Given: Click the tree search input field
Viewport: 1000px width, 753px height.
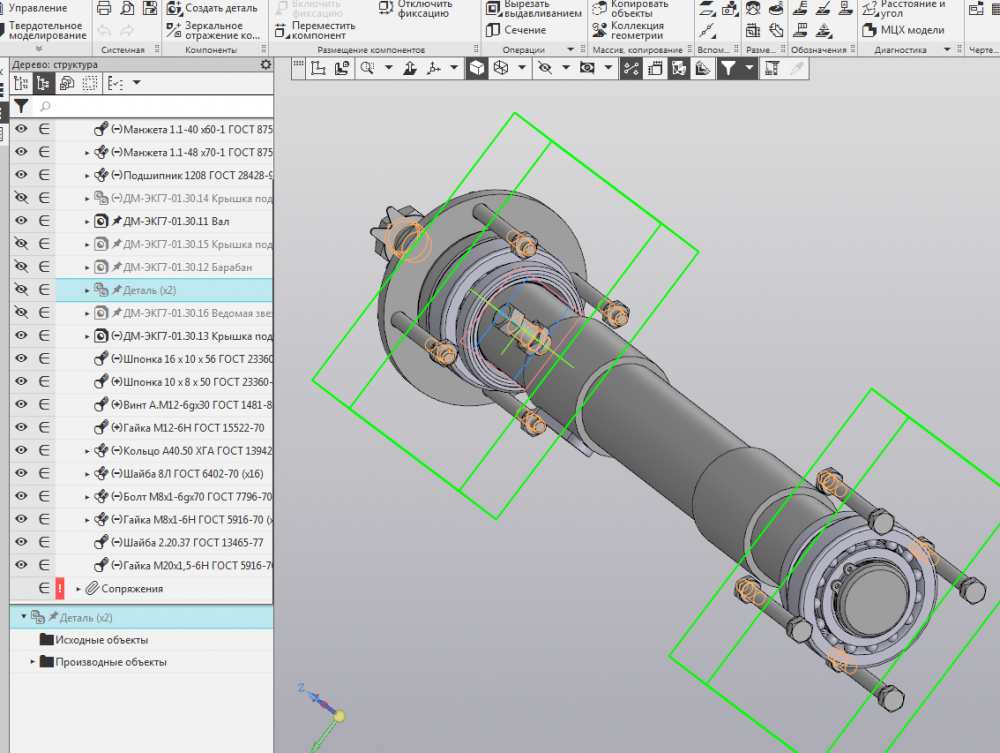Looking at the screenshot, I should 150,105.
